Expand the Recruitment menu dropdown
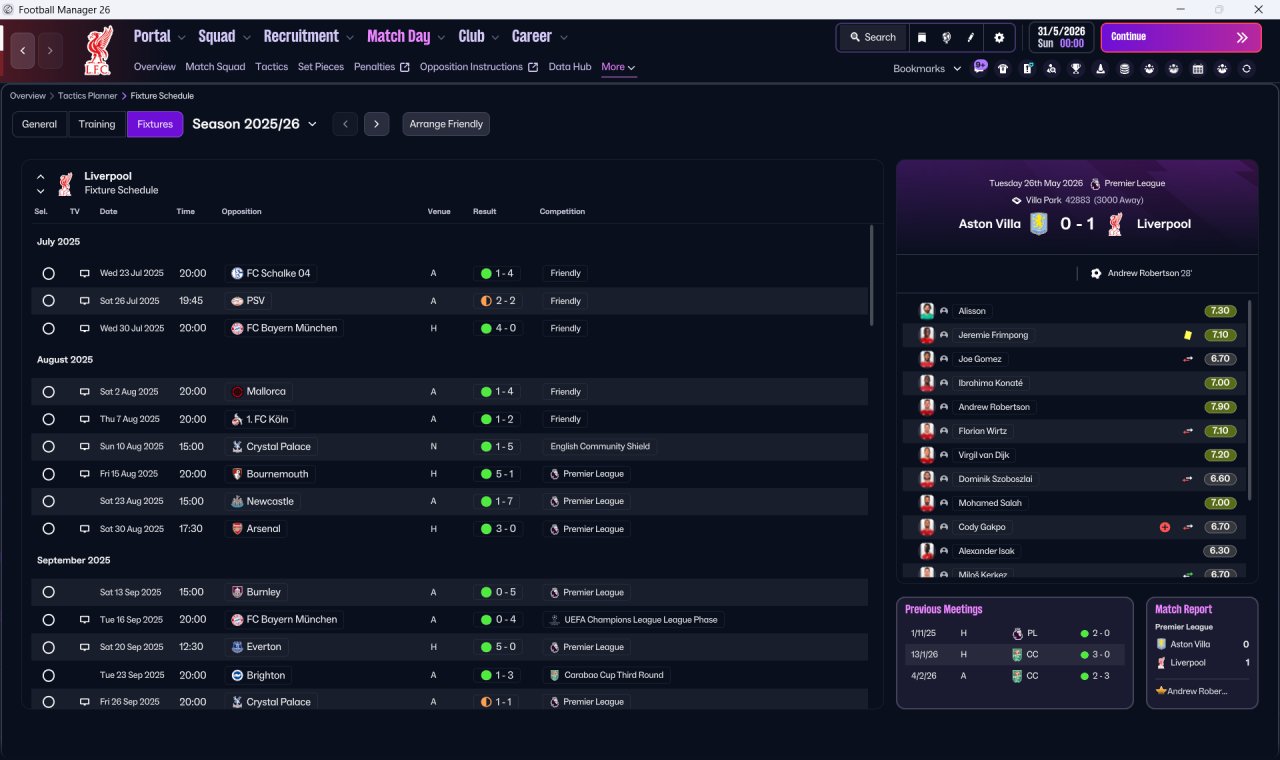 pyautogui.click(x=350, y=37)
